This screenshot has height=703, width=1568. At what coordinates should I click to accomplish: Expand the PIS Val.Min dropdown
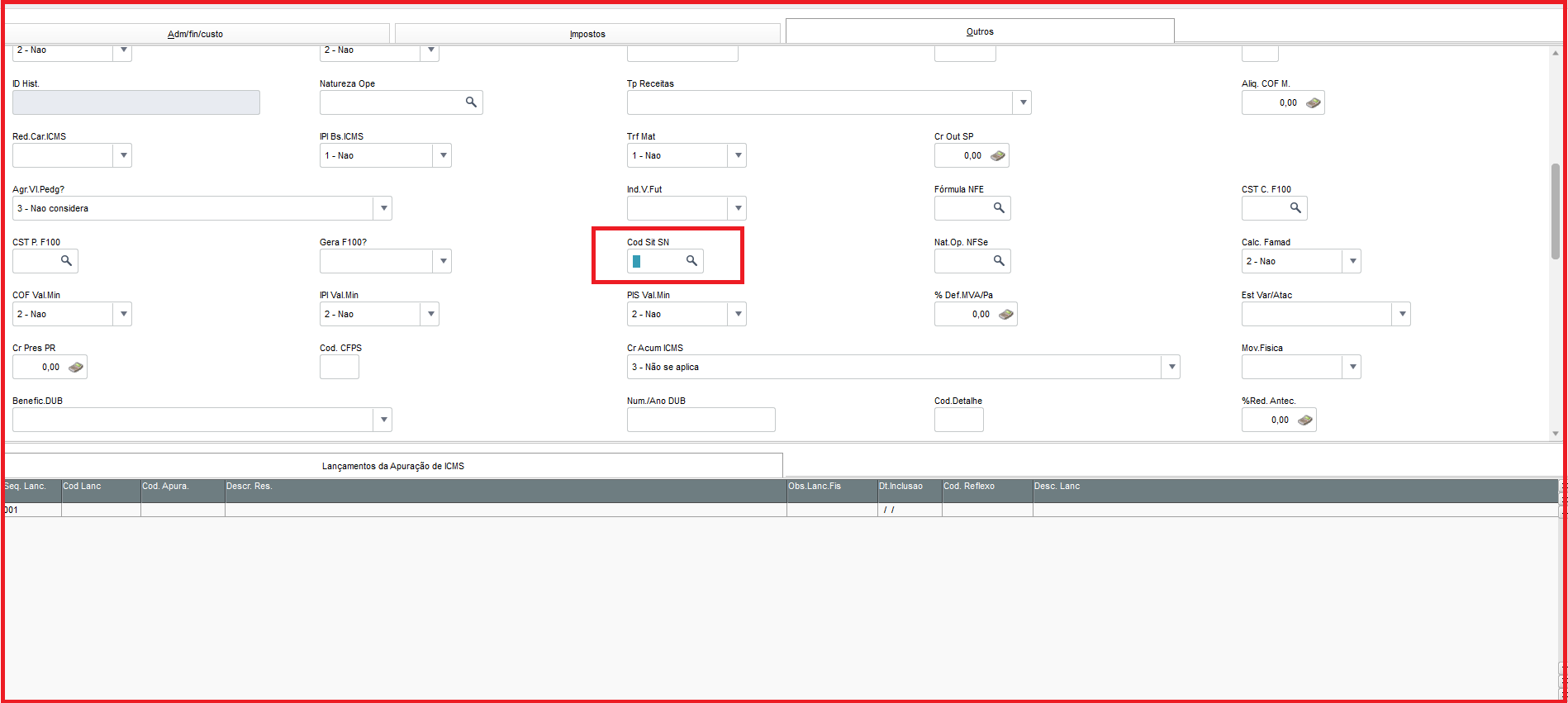738,314
